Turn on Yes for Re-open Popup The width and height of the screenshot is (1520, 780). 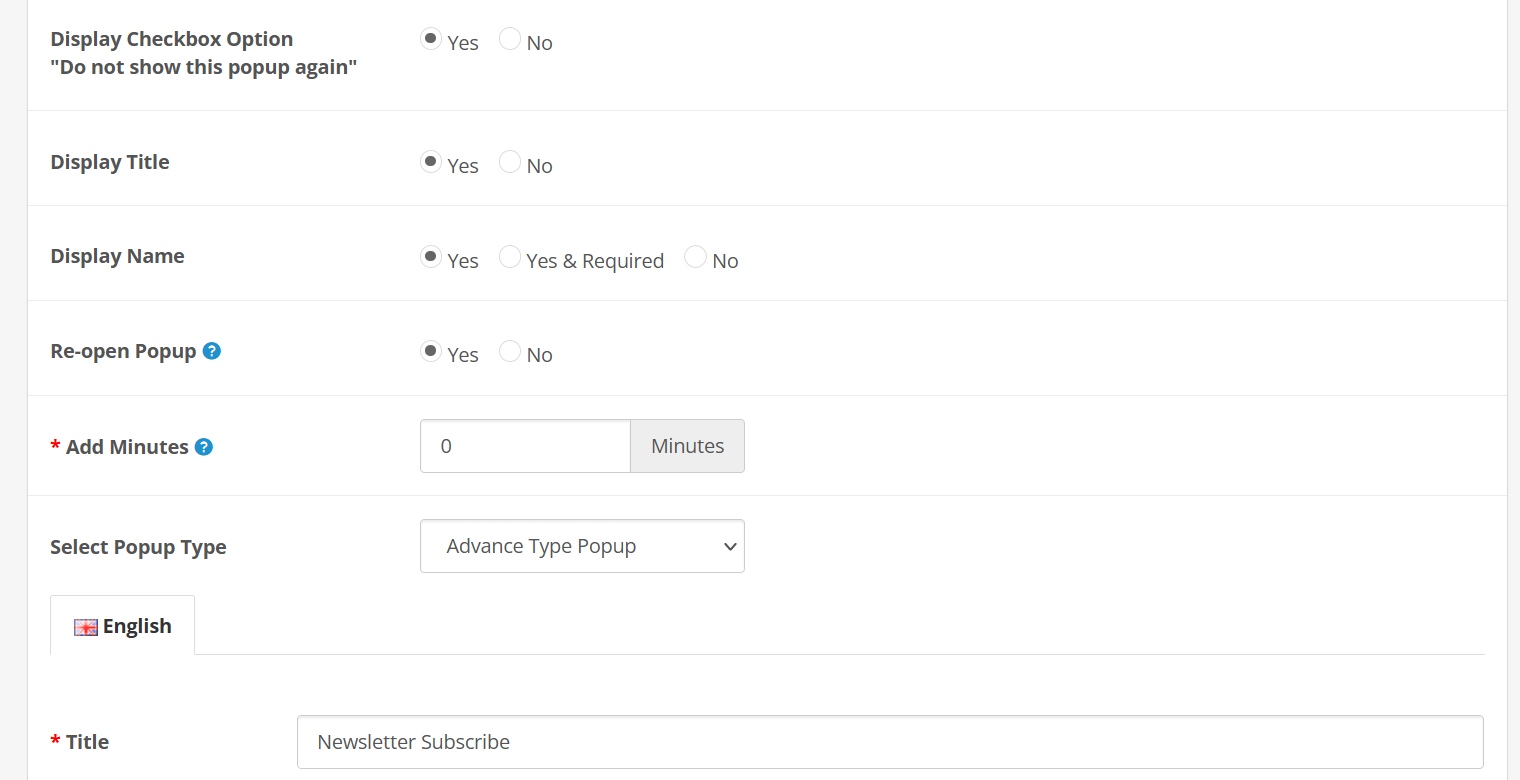point(431,351)
